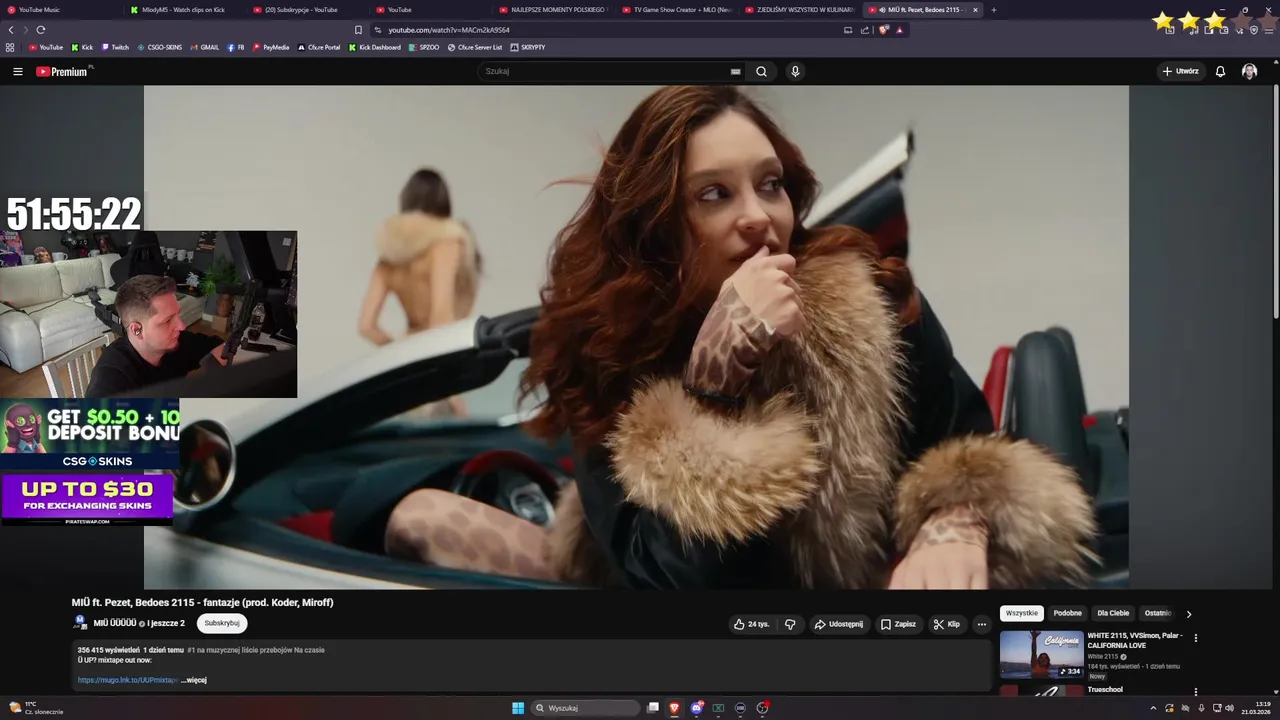Select the Wszystkie filter chip
This screenshot has height=720, width=1280.
coord(1022,613)
